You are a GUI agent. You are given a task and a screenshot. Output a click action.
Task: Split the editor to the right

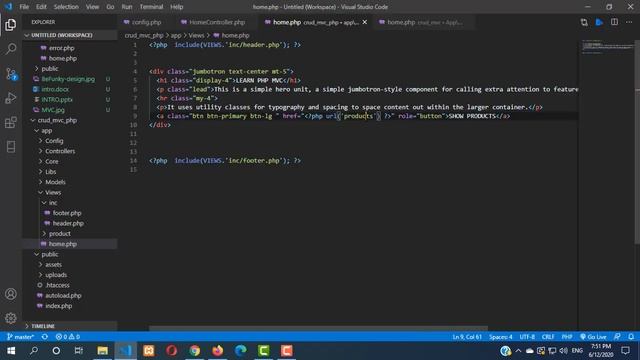(614, 22)
